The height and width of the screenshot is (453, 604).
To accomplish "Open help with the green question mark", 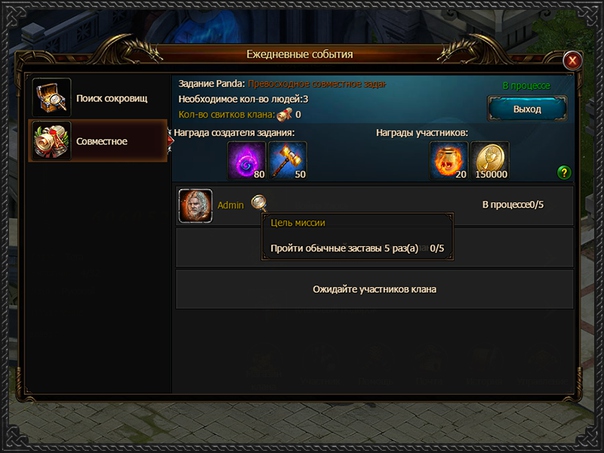I will [564, 172].
